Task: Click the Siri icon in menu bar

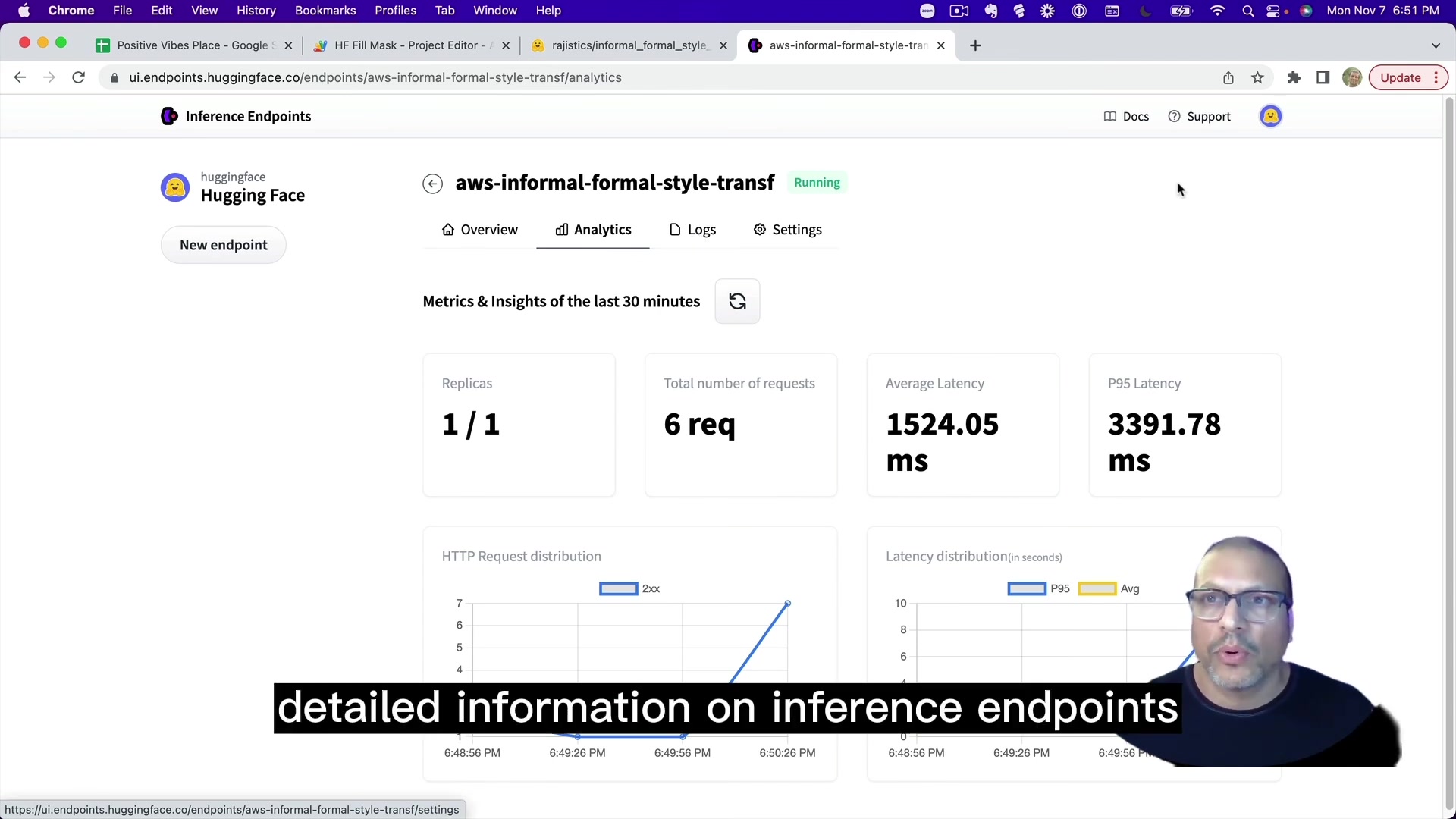Action: (1306, 11)
